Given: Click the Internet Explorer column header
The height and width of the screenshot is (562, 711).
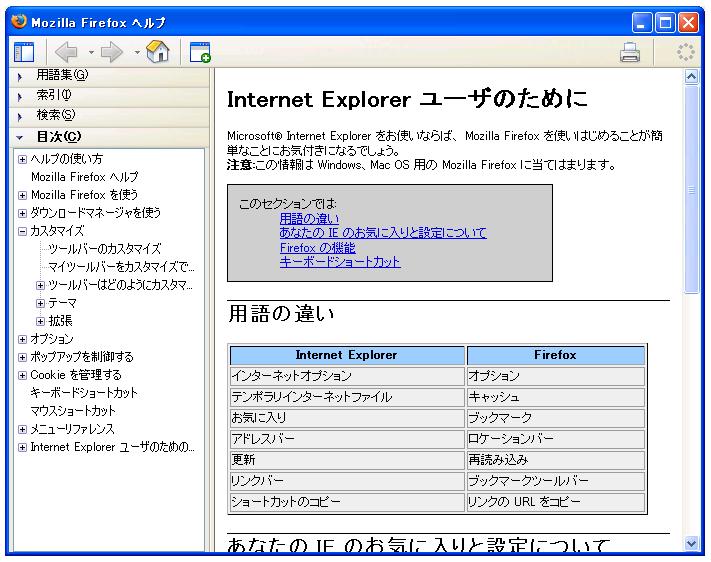Looking at the screenshot, I should [347, 355].
